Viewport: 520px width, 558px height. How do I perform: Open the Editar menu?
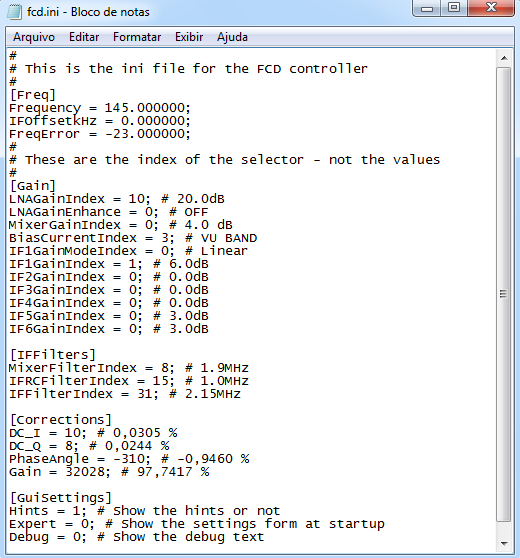pos(84,37)
